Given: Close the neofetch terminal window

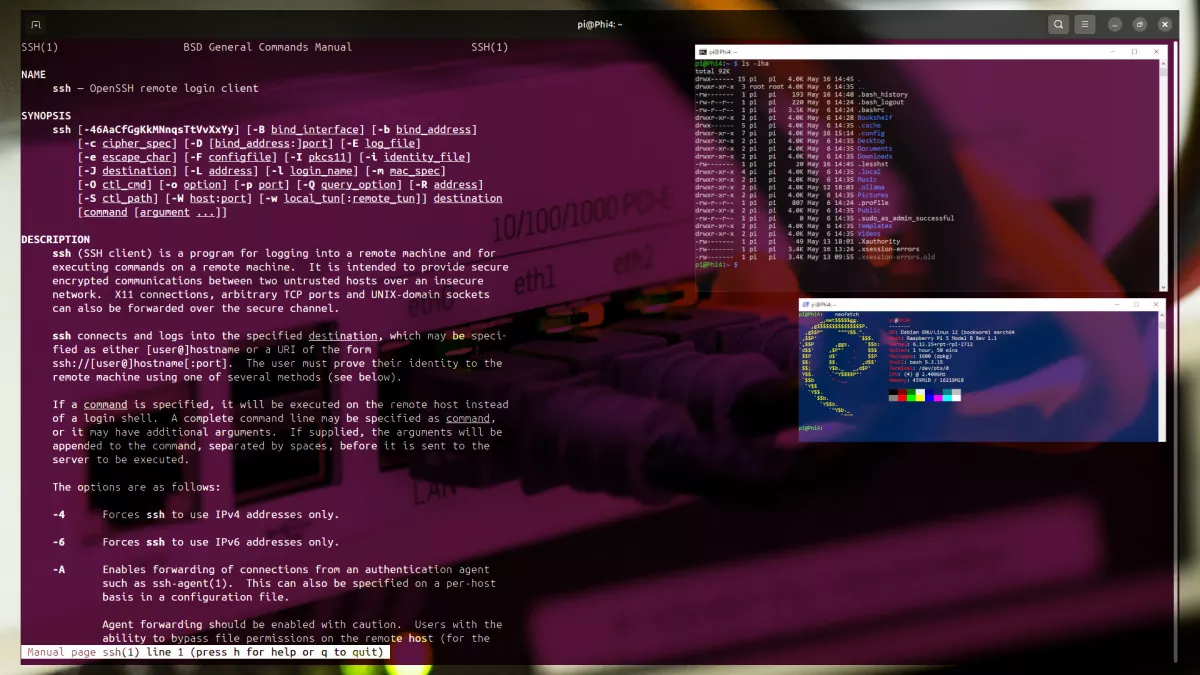Looking at the screenshot, I should tap(1156, 304).
